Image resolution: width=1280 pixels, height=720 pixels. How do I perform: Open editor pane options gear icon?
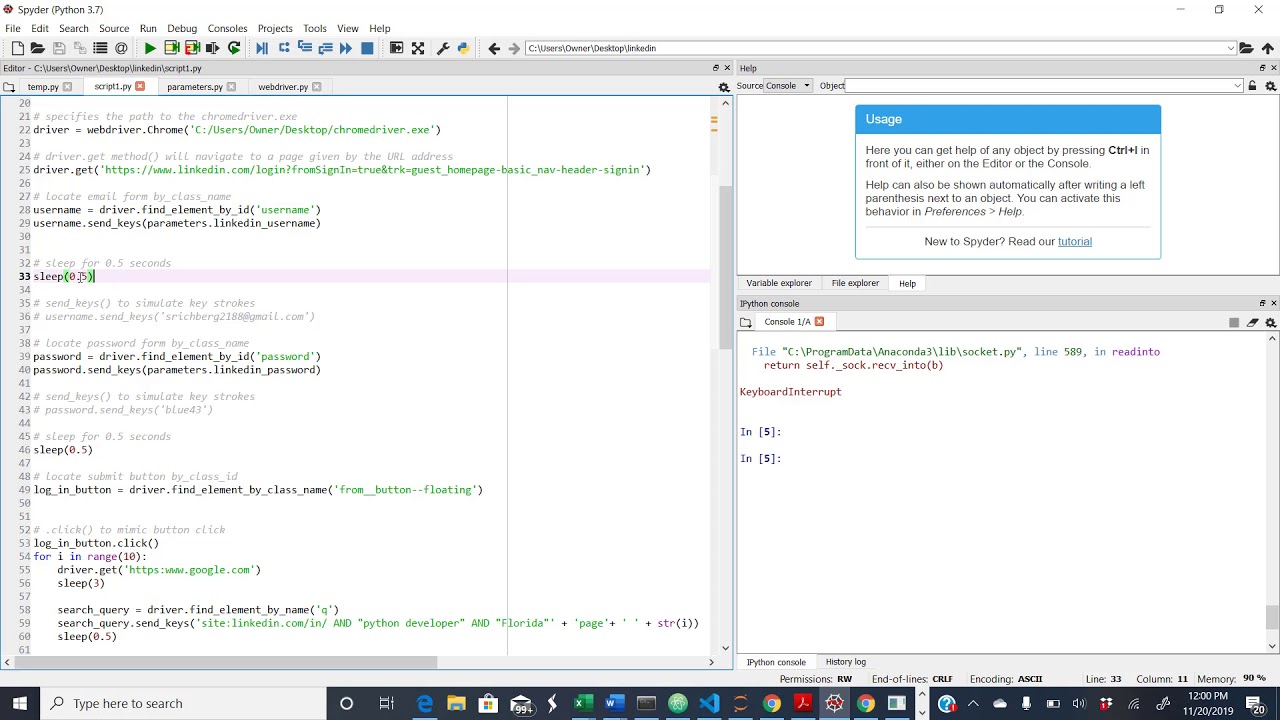(x=724, y=87)
